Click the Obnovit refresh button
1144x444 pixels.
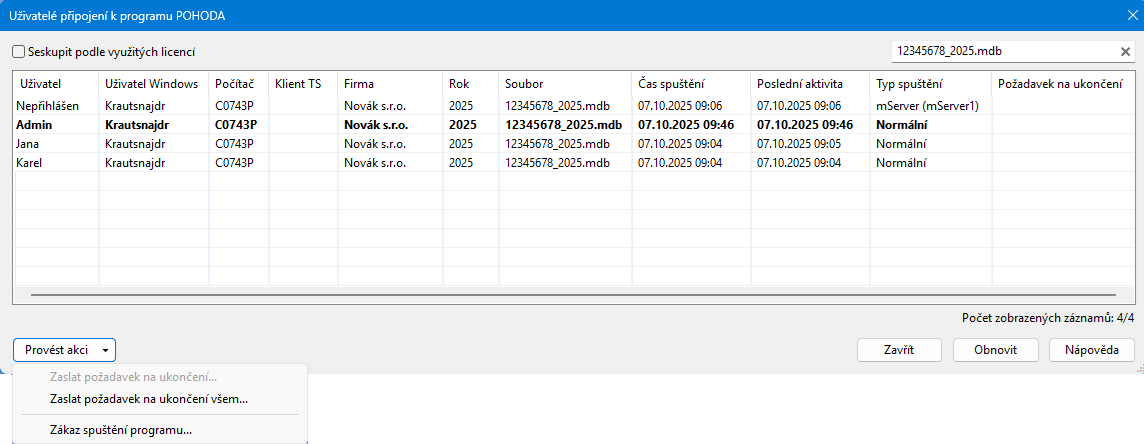pos(997,350)
